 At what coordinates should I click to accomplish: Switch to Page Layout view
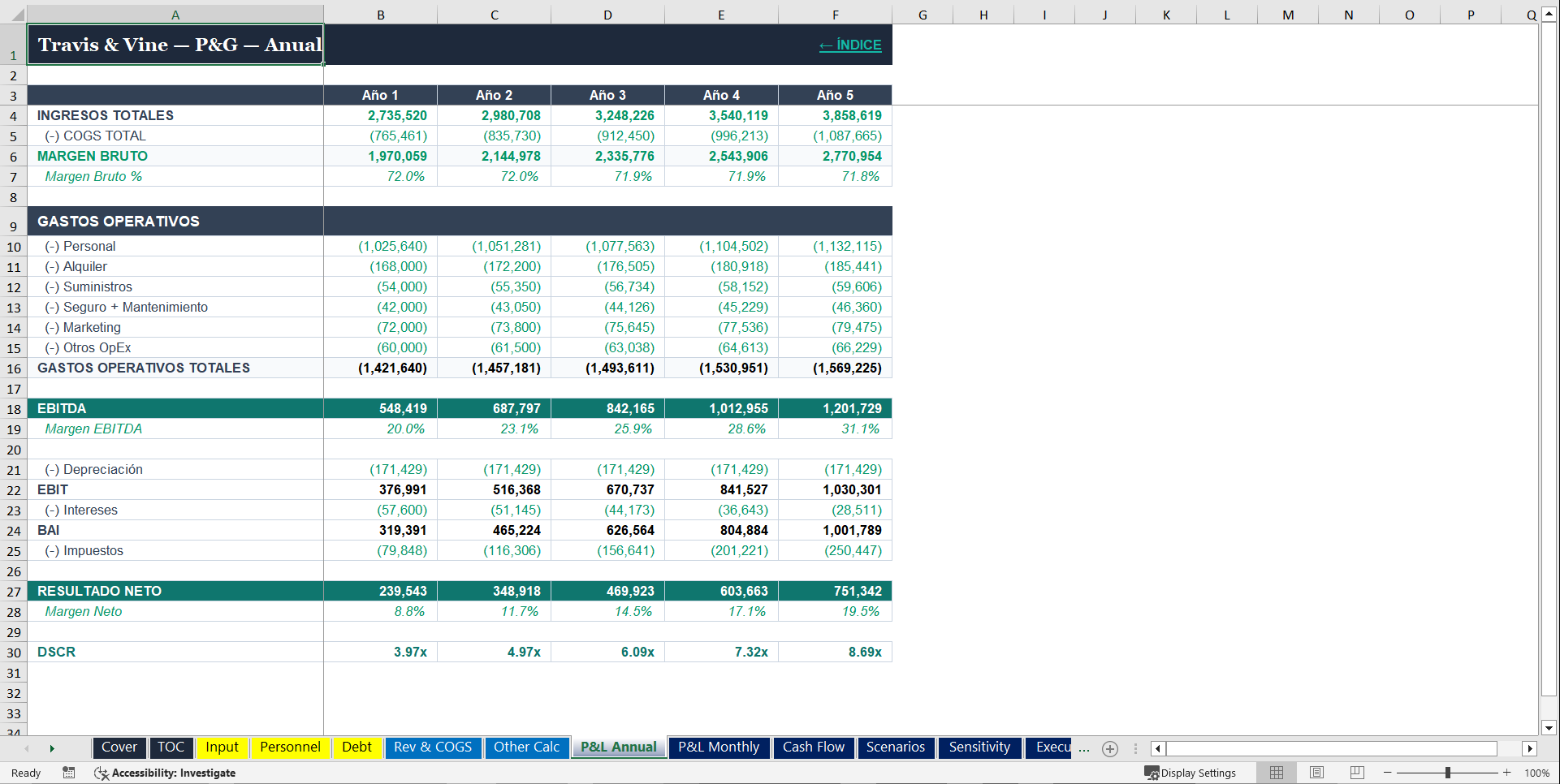pos(1316,773)
